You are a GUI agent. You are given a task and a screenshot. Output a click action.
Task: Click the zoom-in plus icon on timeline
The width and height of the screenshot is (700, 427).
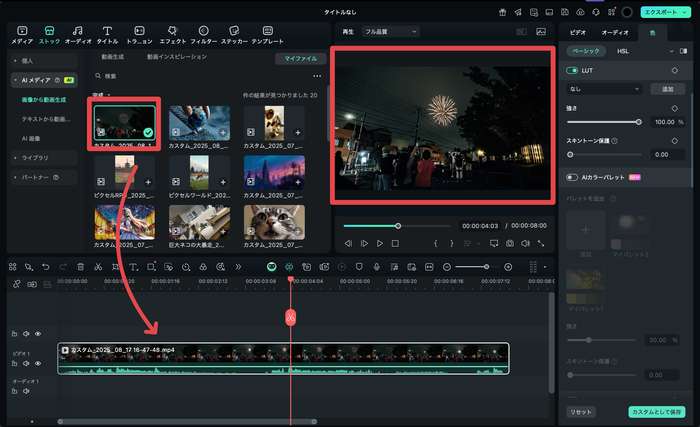coord(508,267)
